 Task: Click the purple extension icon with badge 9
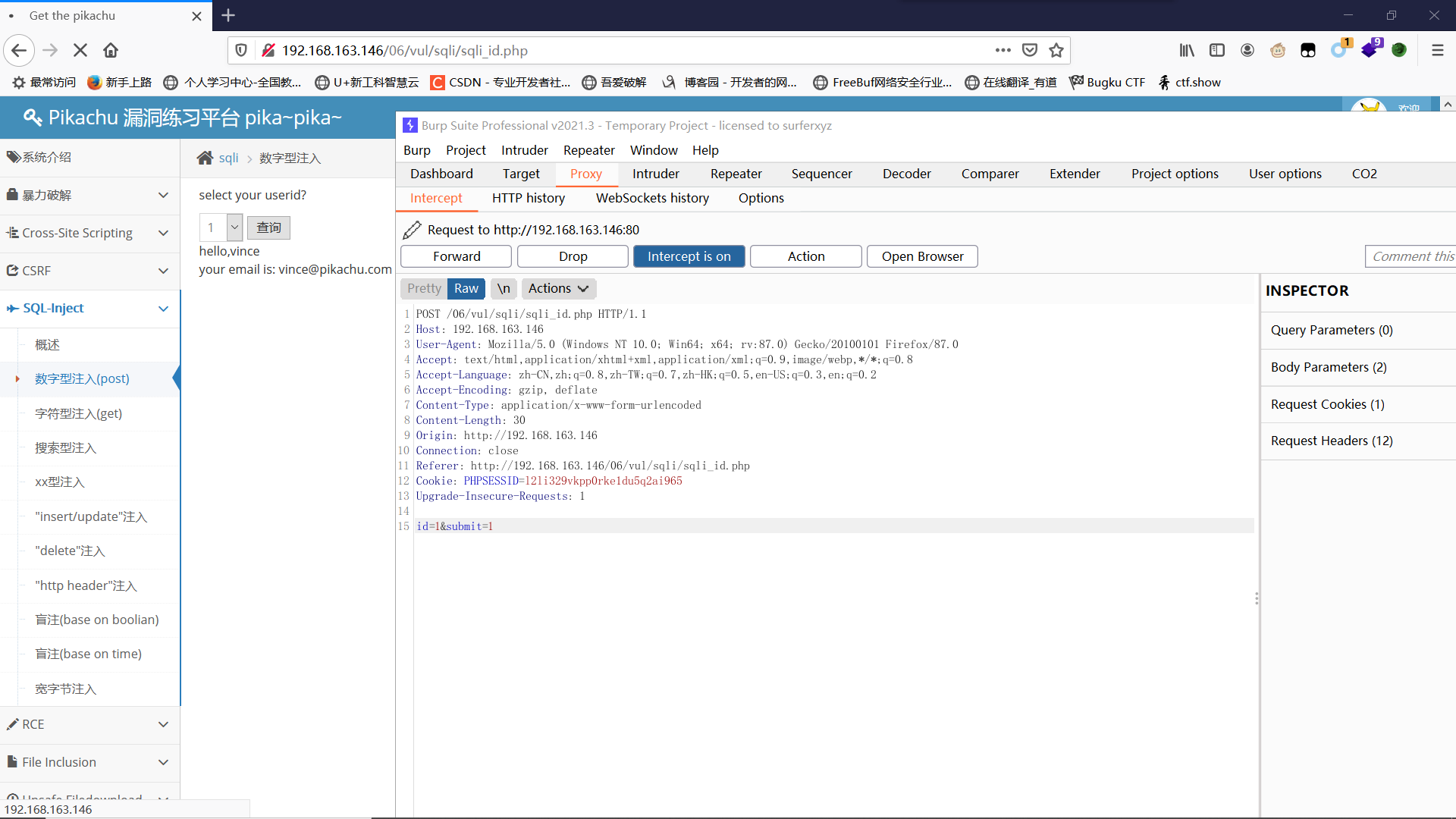pos(1370,49)
